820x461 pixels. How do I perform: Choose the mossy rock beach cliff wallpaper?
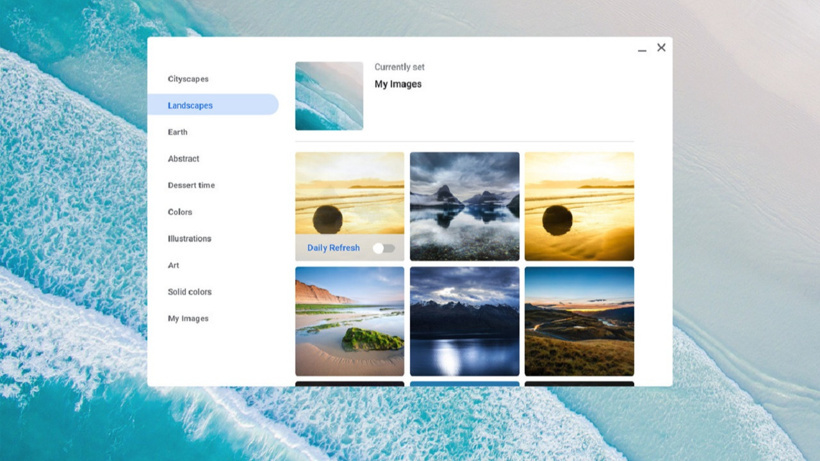coord(349,321)
